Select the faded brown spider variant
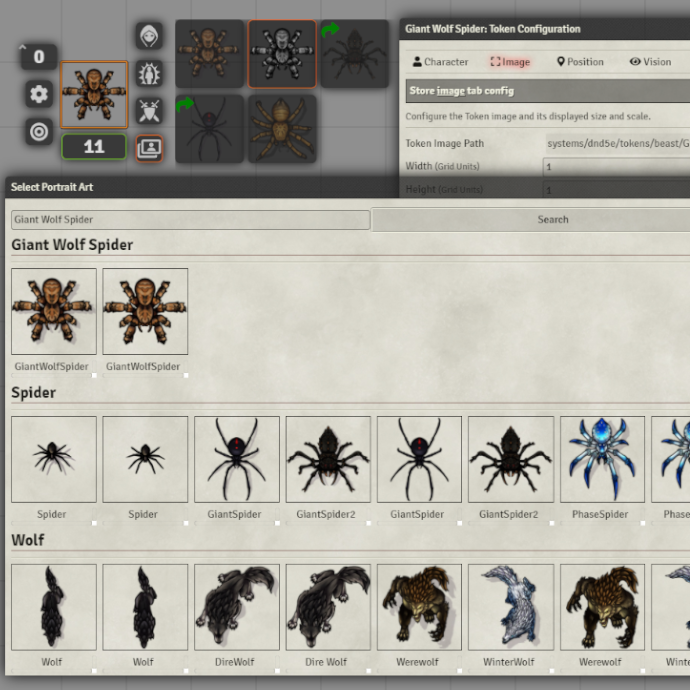The height and width of the screenshot is (690, 690). (209, 54)
